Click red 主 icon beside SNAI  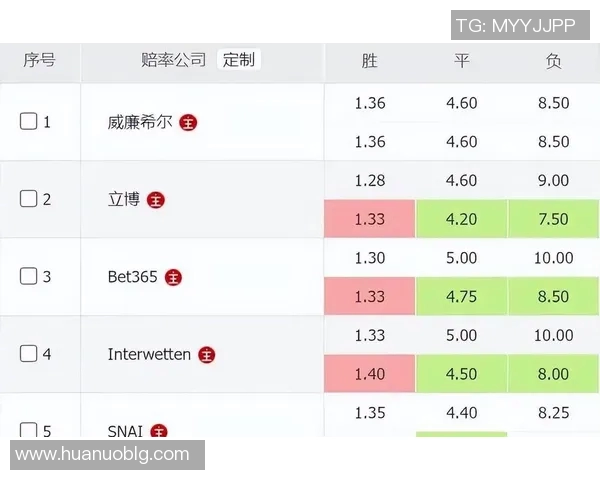click(158, 432)
